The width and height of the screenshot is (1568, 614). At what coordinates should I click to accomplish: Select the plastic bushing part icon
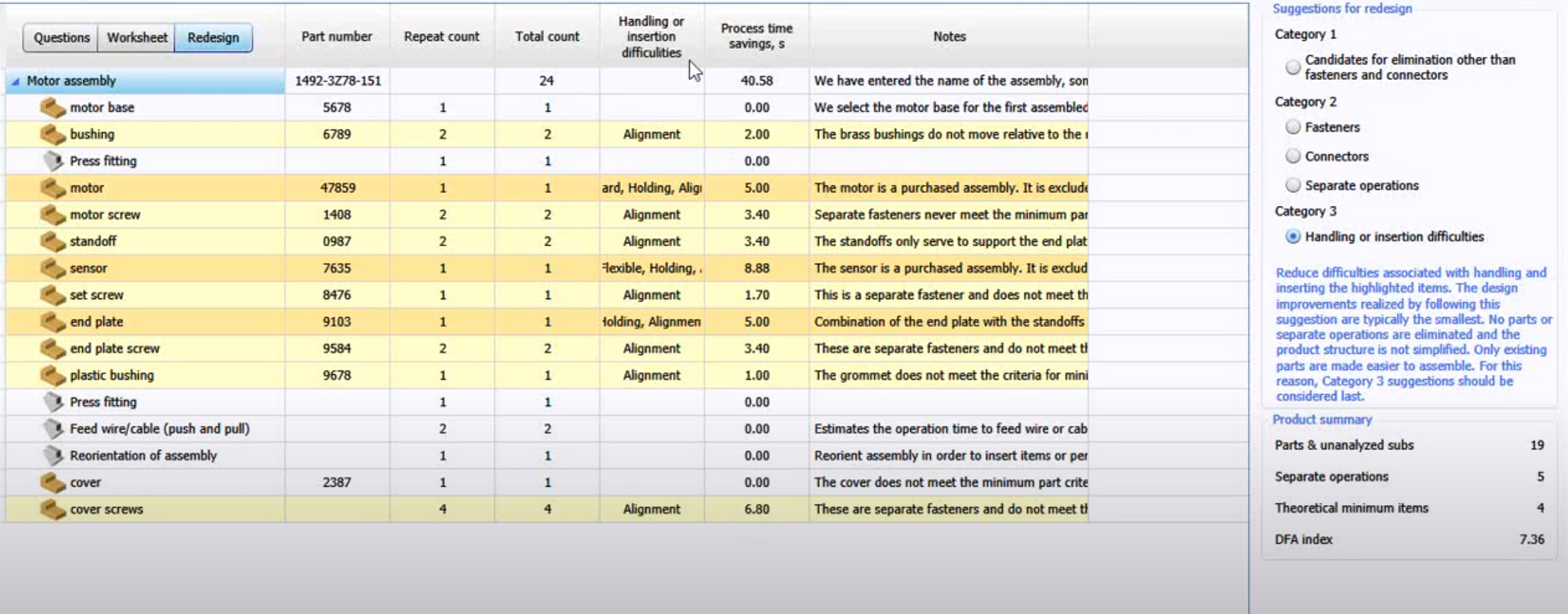[x=52, y=376]
